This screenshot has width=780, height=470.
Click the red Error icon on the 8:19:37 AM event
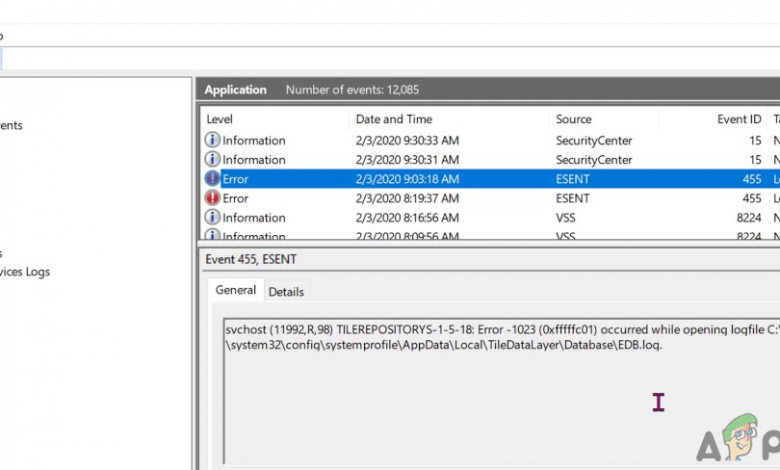pyautogui.click(x=212, y=198)
